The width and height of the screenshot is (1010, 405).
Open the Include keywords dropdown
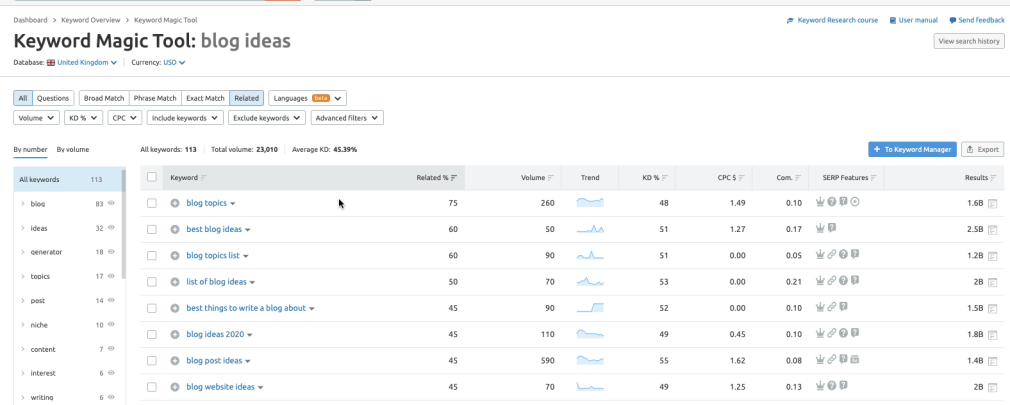click(x=185, y=118)
